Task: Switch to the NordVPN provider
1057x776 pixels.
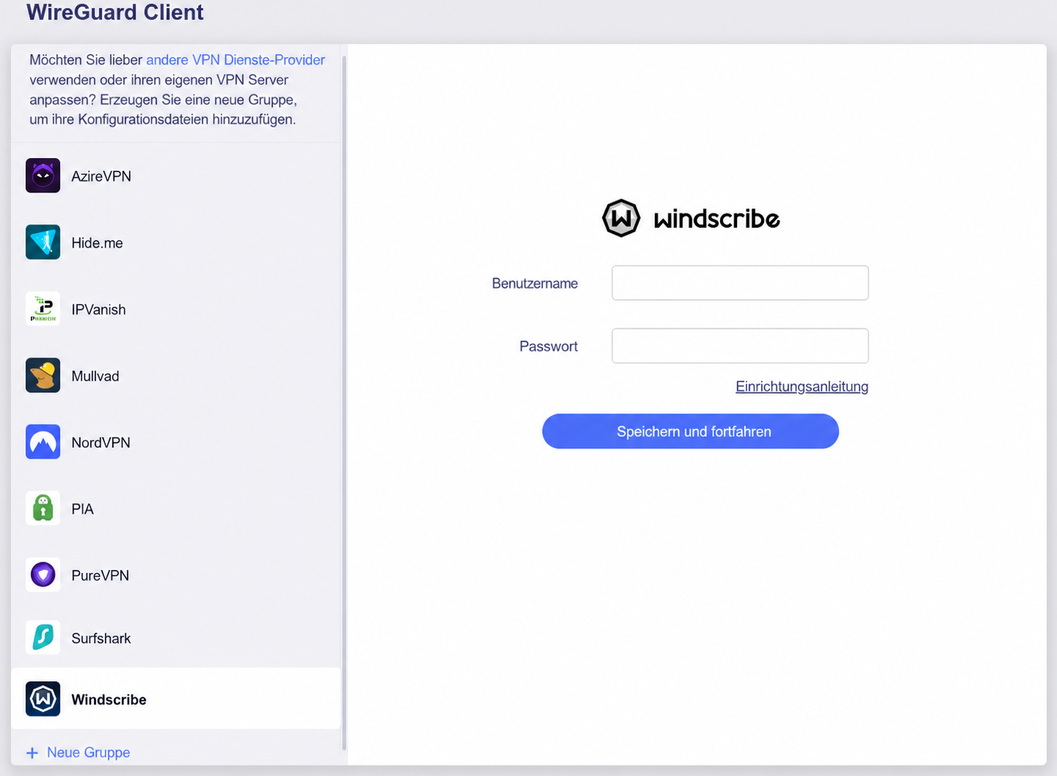Action: [176, 442]
